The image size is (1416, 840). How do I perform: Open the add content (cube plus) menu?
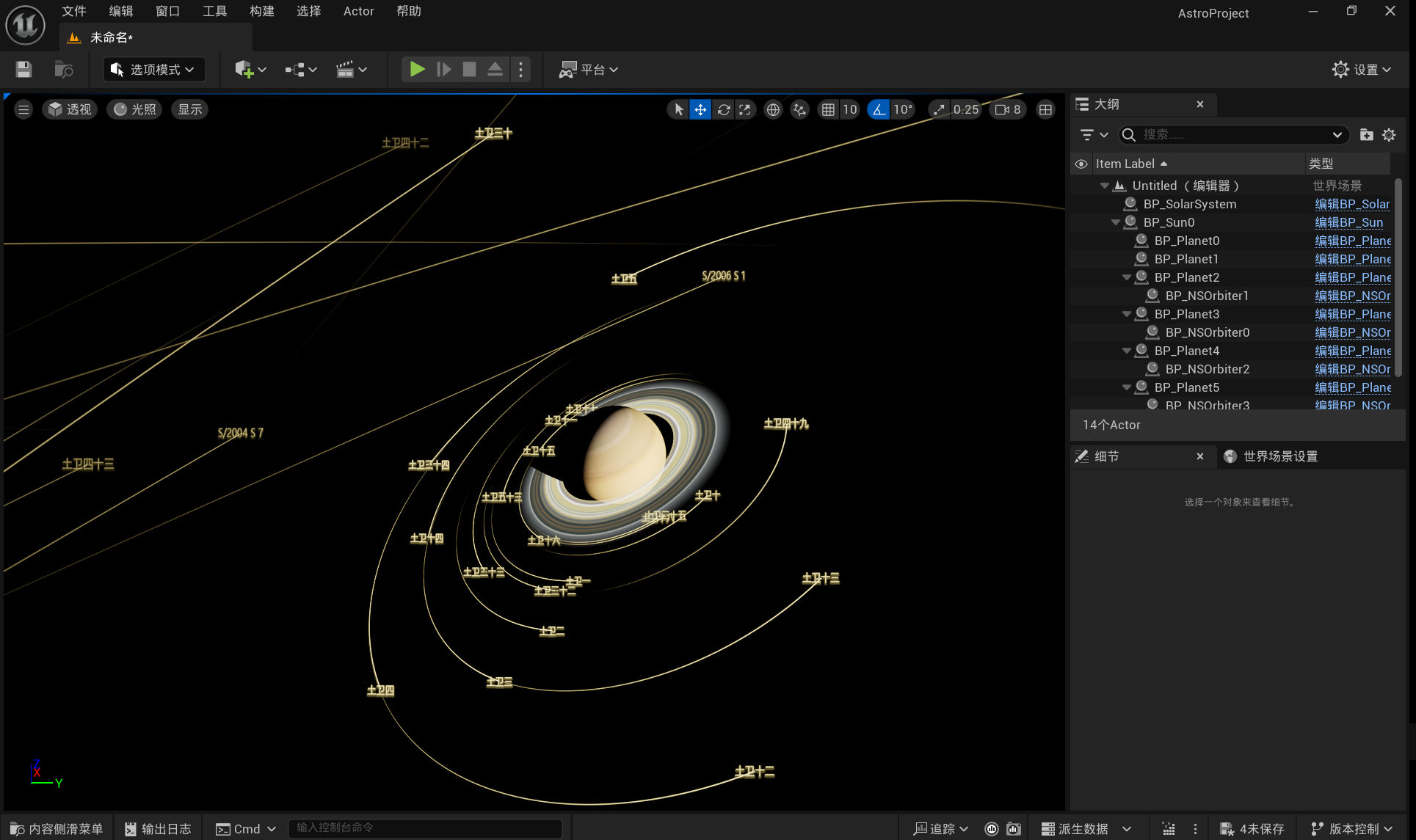click(x=250, y=70)
